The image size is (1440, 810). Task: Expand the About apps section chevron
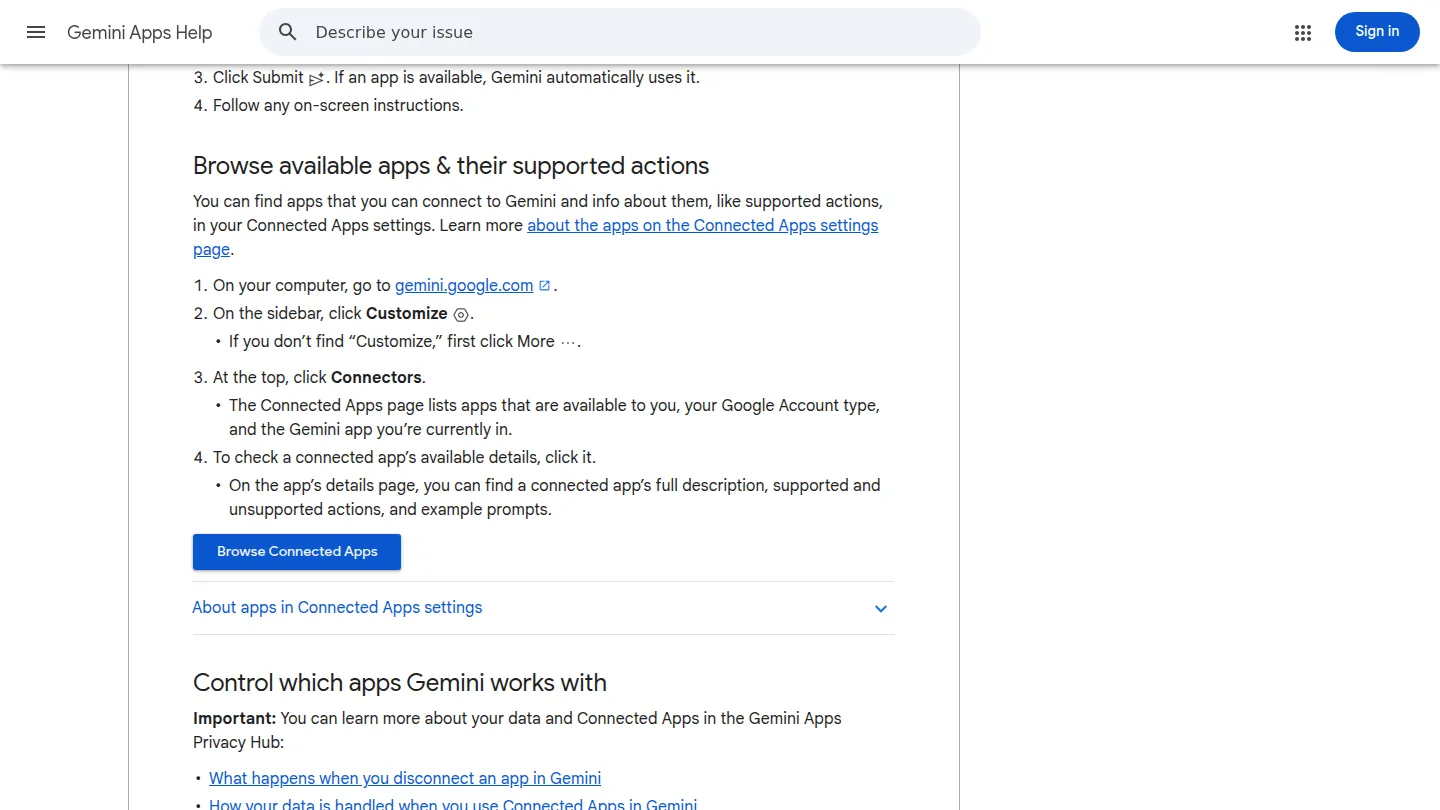tap(881, 608)
